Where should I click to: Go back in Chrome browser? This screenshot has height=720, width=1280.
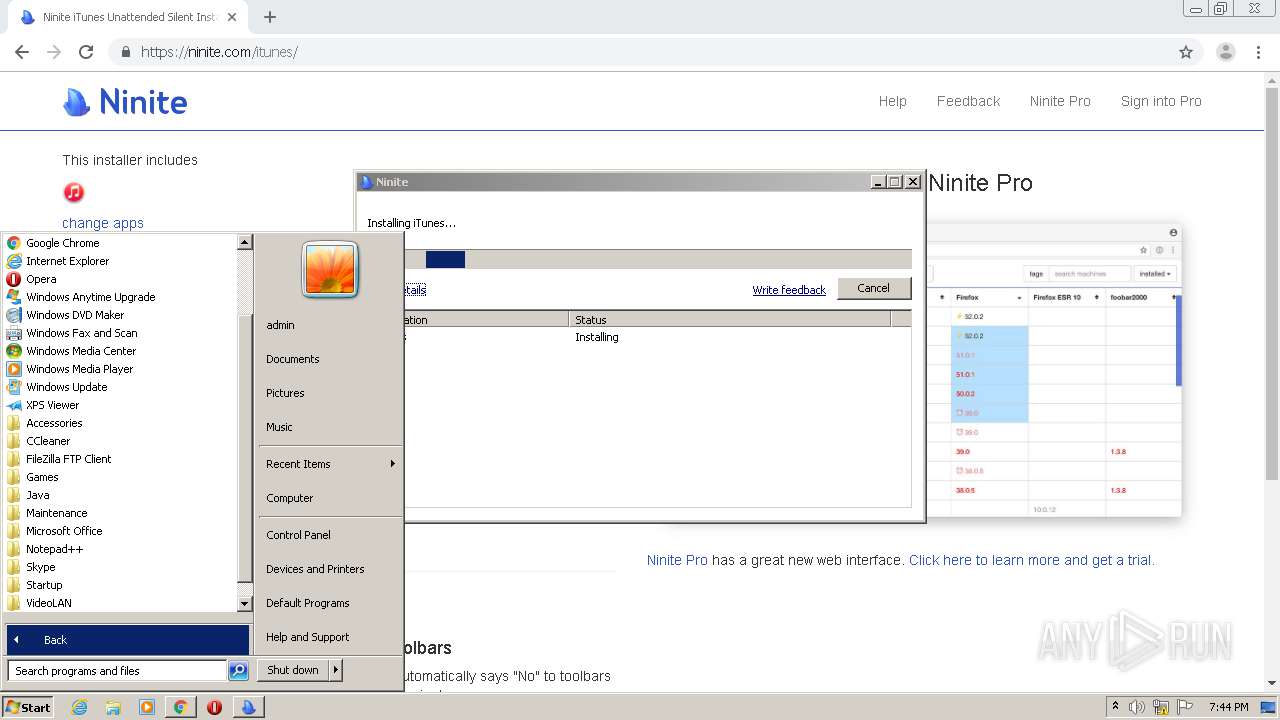coord(22,52)
